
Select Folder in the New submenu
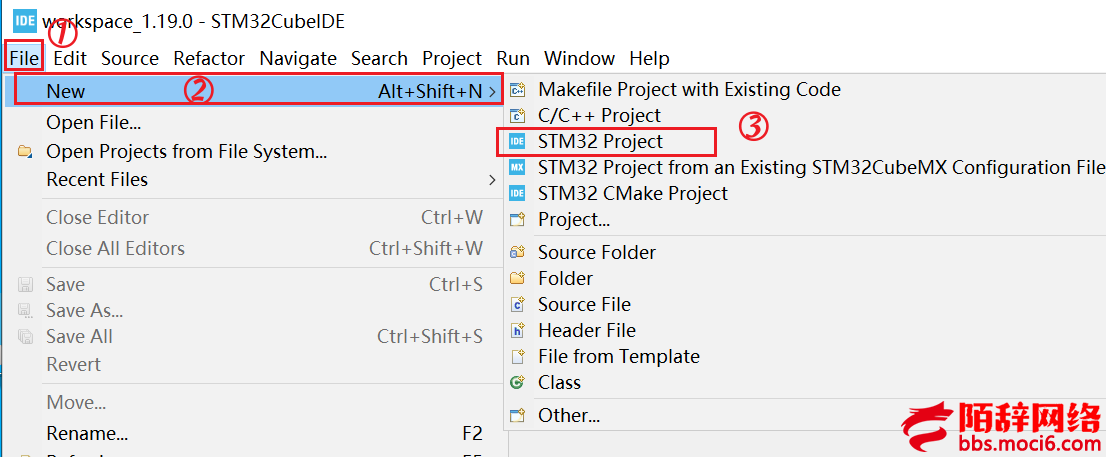(565, 279)
